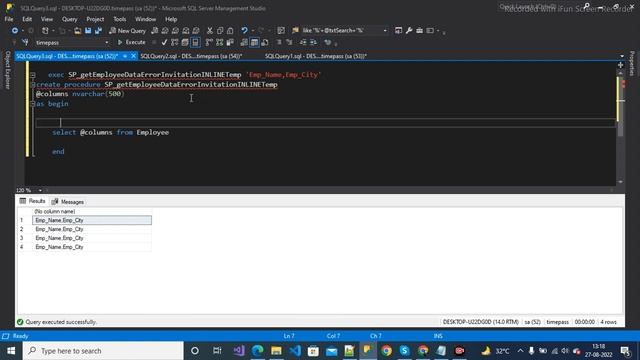This screenshot has width=640, height=360.
Task: Click the Save All icon
Action: [98, 31]
